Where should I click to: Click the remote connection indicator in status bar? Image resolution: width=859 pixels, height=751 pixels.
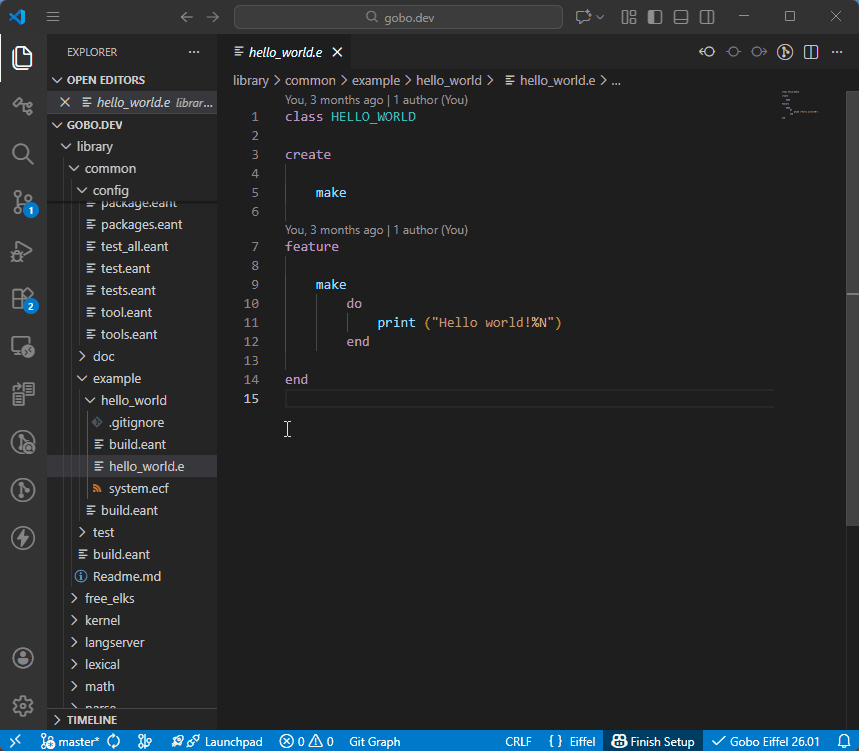[x=14, y=741]
